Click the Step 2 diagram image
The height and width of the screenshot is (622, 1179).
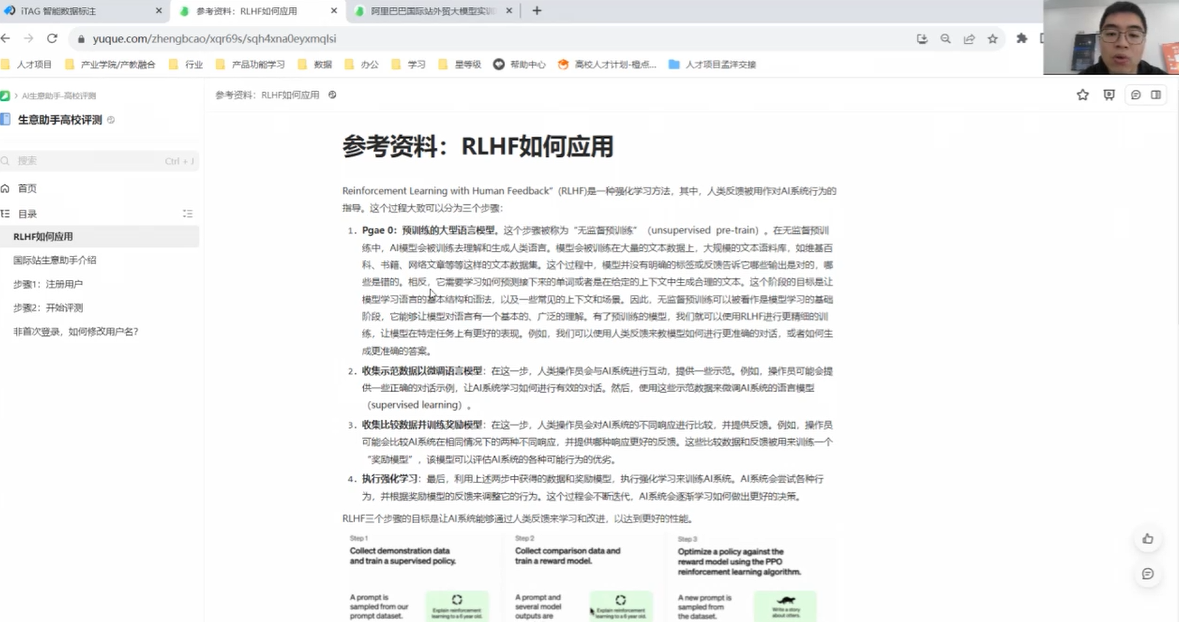(583, 577)
